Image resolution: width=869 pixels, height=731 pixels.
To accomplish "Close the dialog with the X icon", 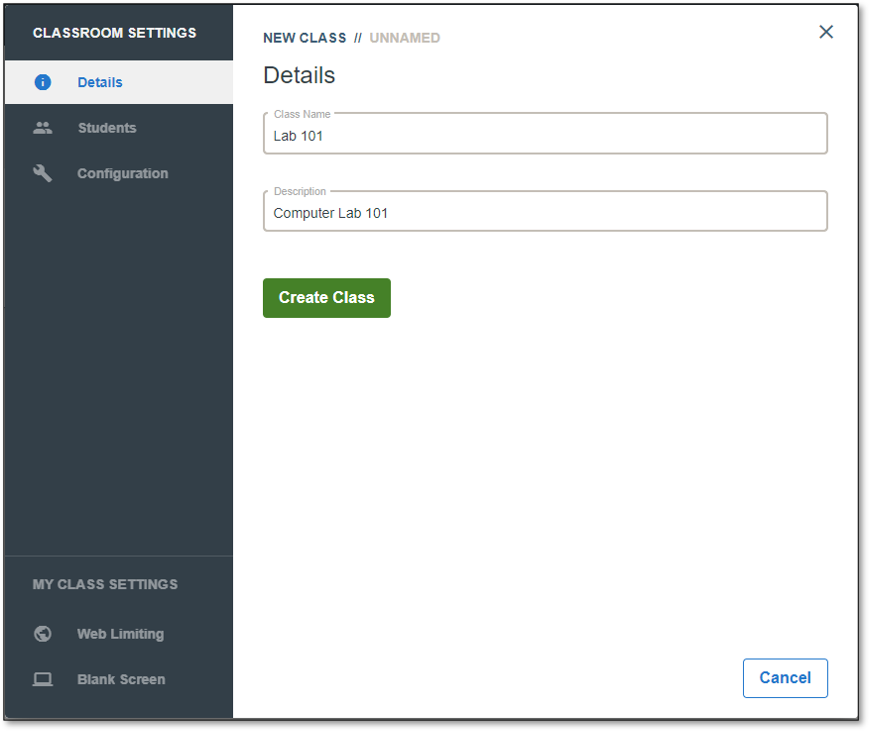I will pos(826,32).
